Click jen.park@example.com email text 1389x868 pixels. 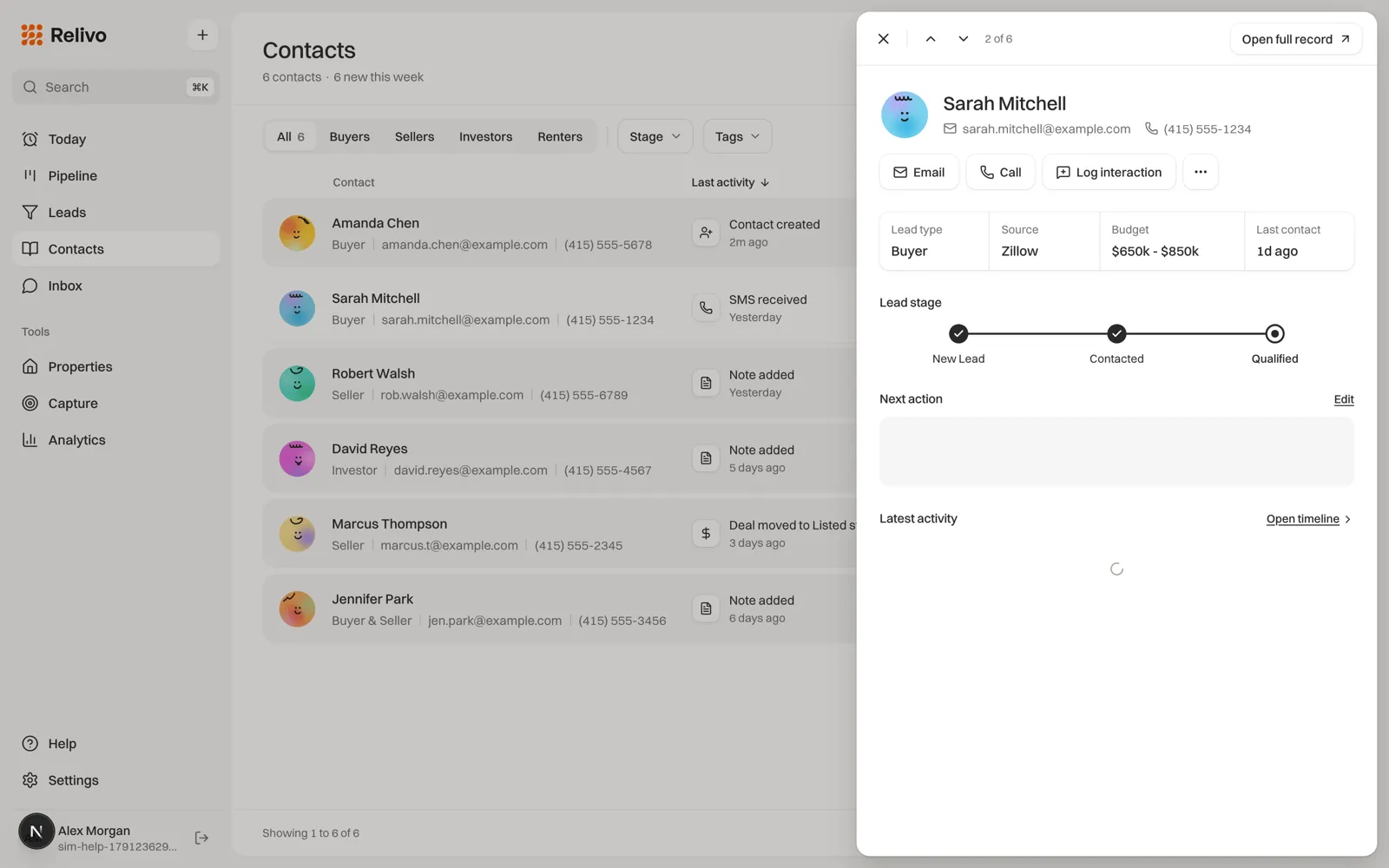point(495,621)
